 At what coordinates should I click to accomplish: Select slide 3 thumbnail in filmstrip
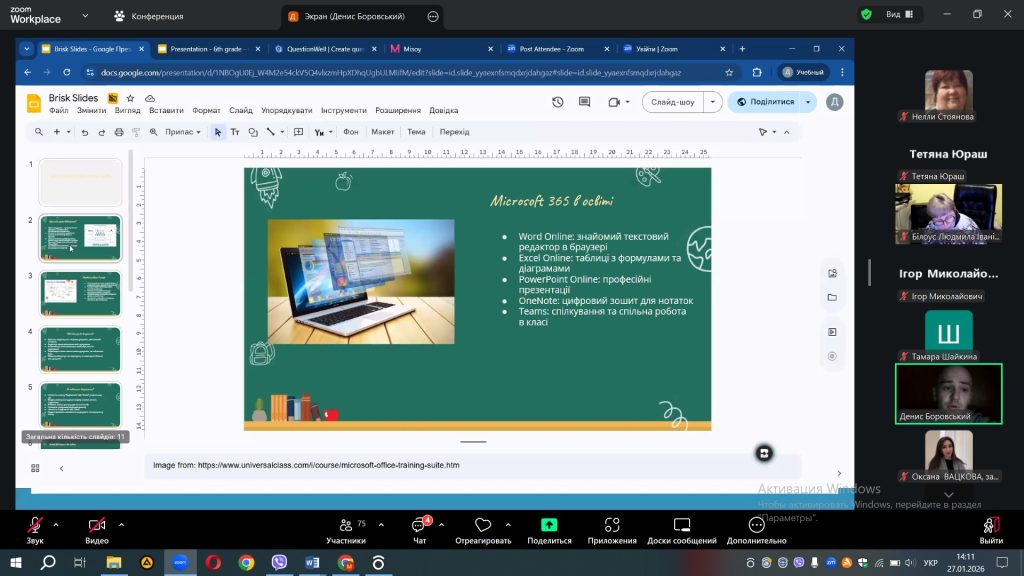coord(80,294)
